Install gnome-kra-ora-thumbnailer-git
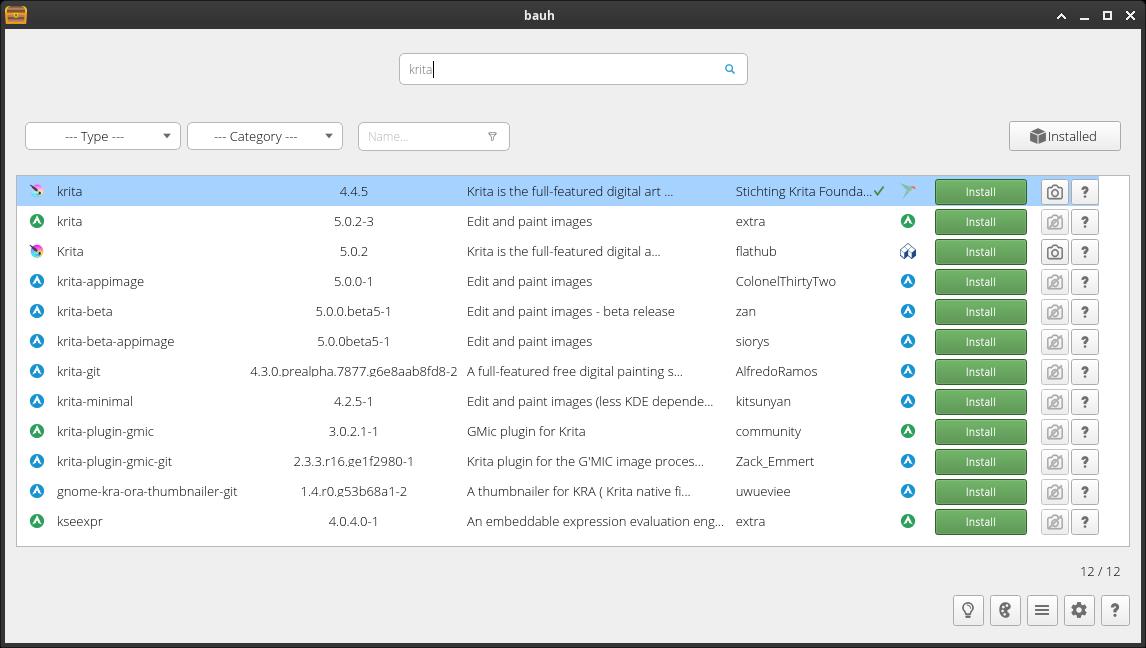 coord(980,492)
